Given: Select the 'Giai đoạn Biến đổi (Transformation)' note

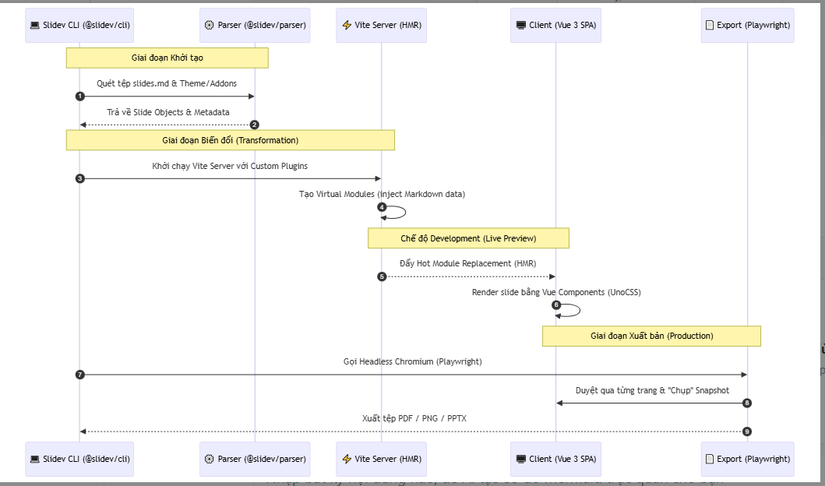Looking at the screenshot, I should [x=230, y=140].
